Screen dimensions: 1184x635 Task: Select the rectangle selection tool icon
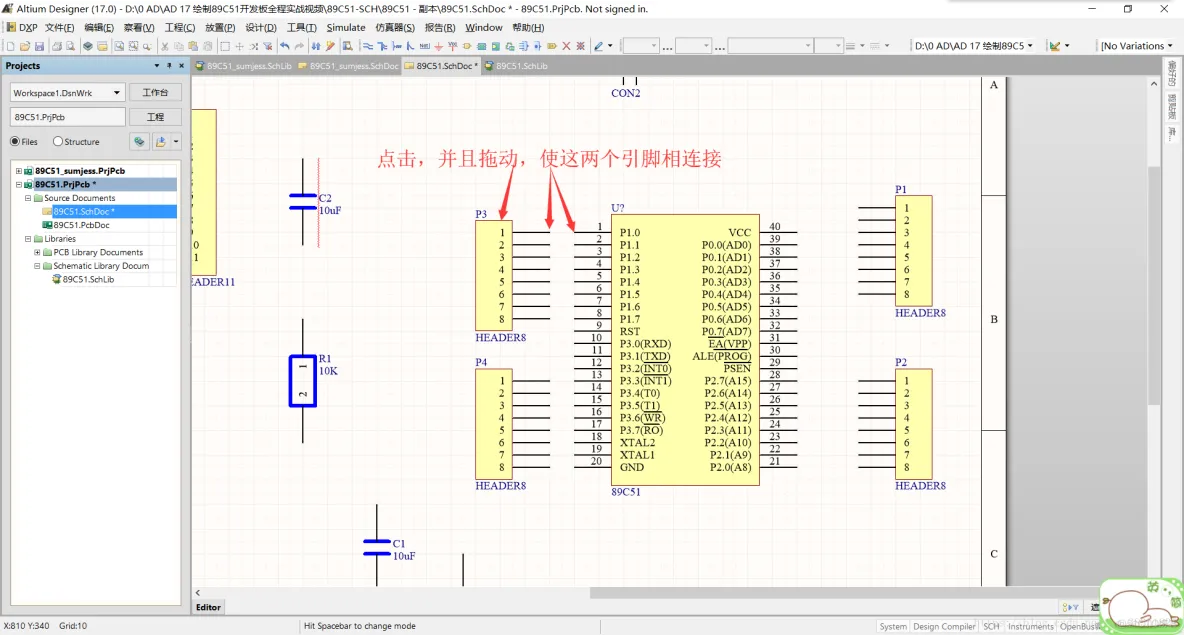(225, 46)
